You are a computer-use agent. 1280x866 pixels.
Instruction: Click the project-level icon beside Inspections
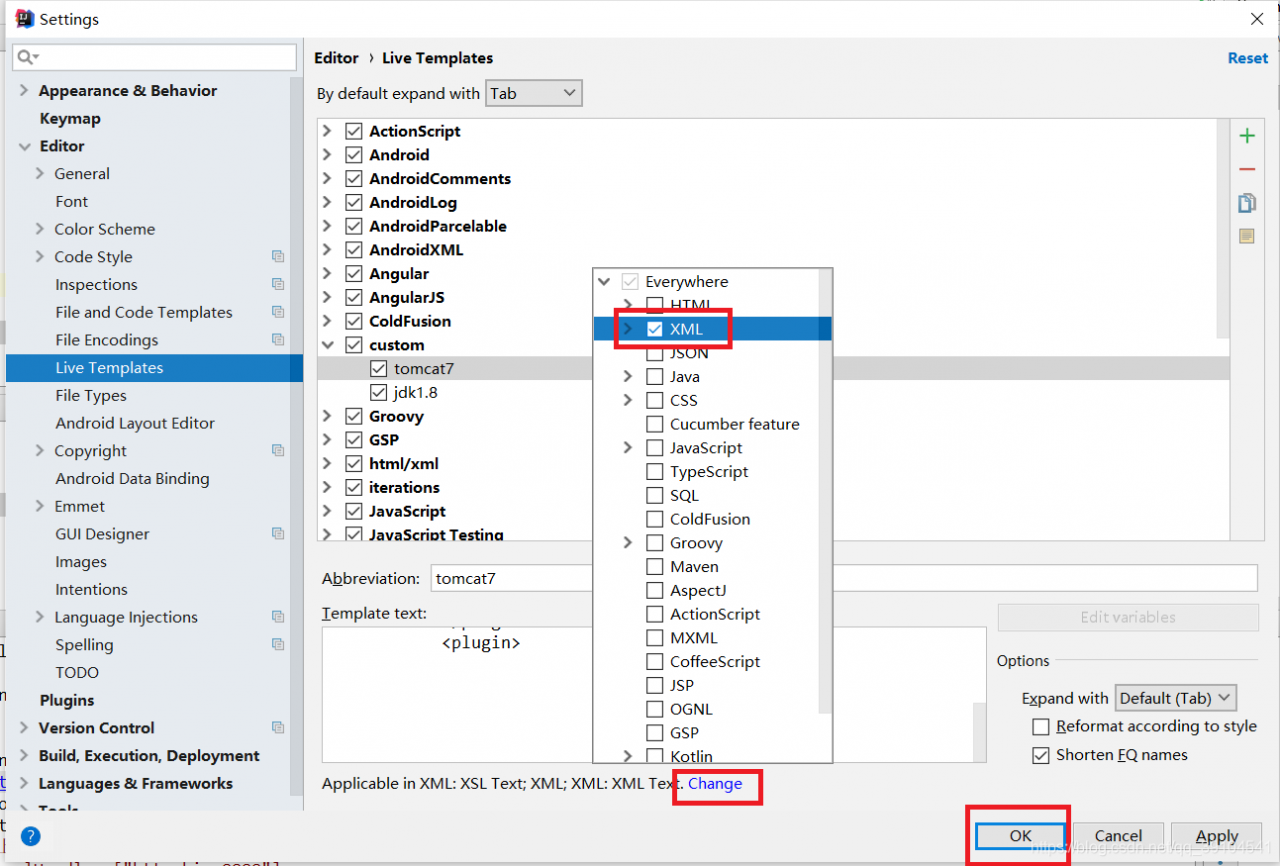[278, 285]
